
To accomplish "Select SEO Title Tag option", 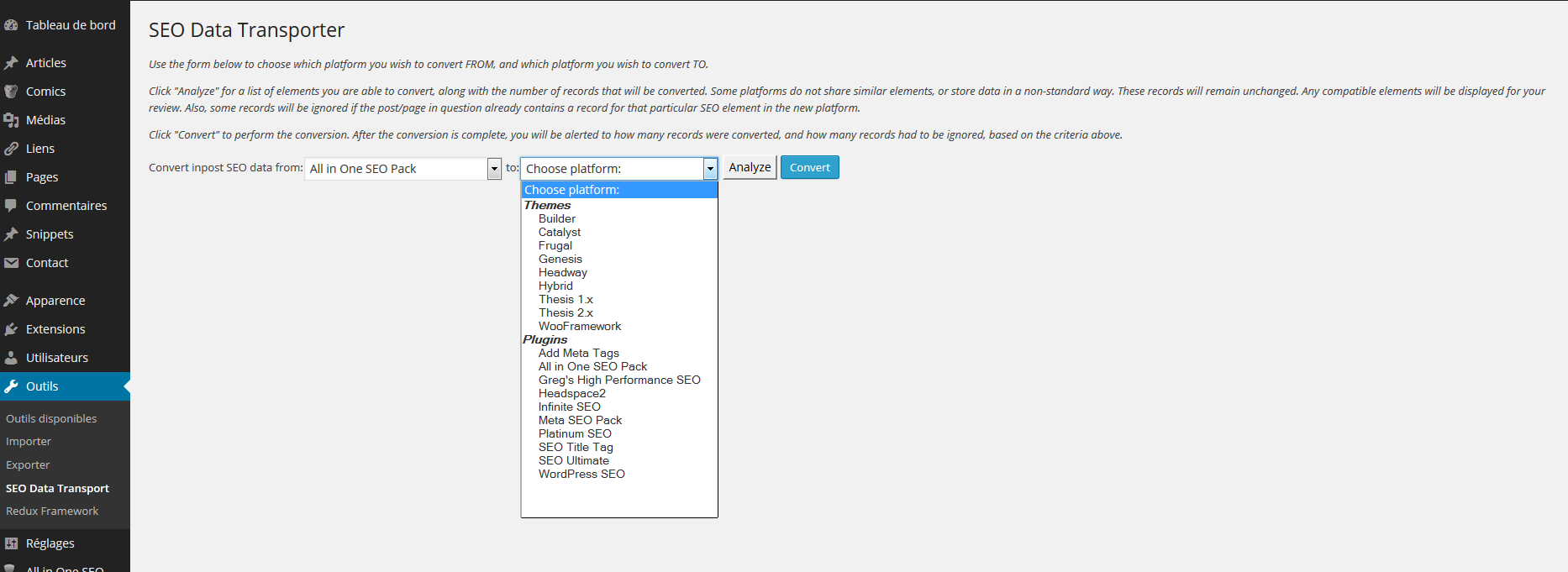I will [x=576, y=447].
